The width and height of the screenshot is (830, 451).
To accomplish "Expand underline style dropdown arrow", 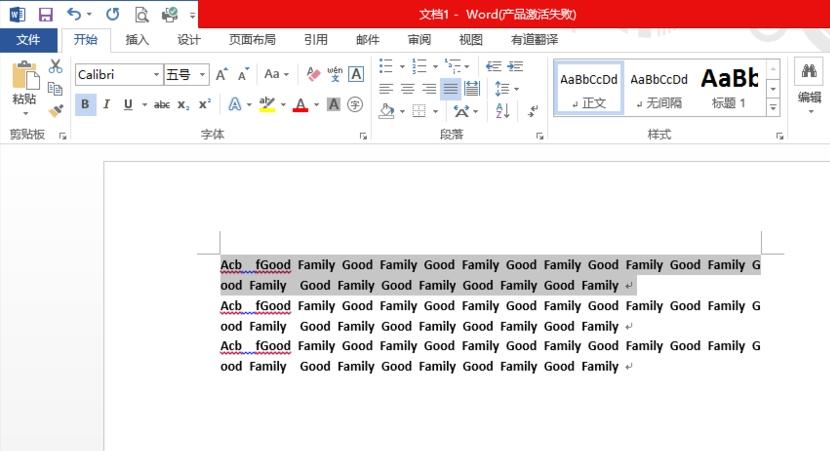I will point(144,105).
